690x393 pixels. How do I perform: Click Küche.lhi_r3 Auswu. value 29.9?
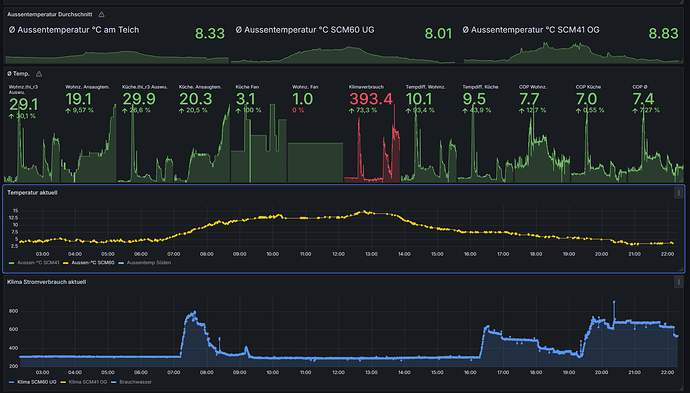(x=139, y=99)
